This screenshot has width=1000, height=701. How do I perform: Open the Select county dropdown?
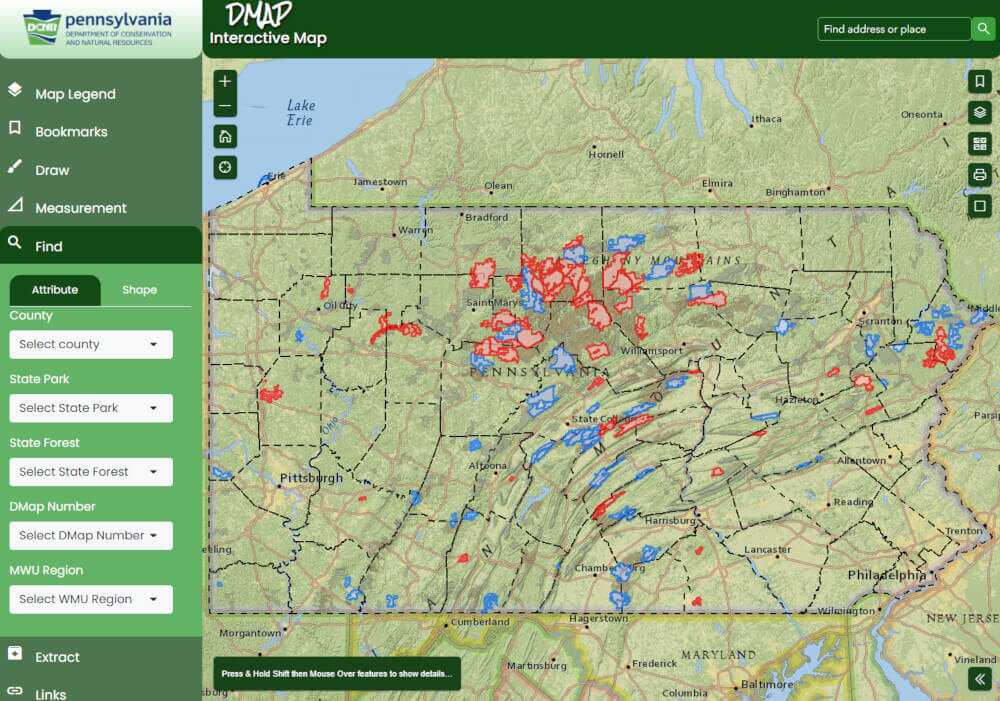click(x=90, y=344)
